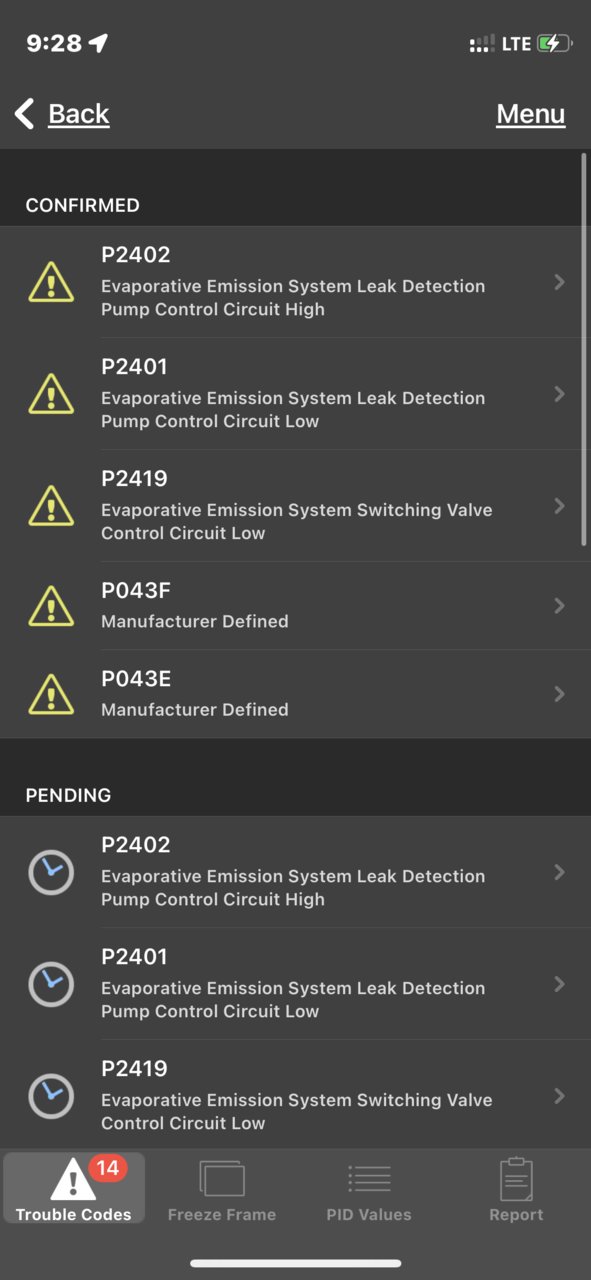Open confirmed P2402 code description
The image size is (591, 1280).
point(293,298)
